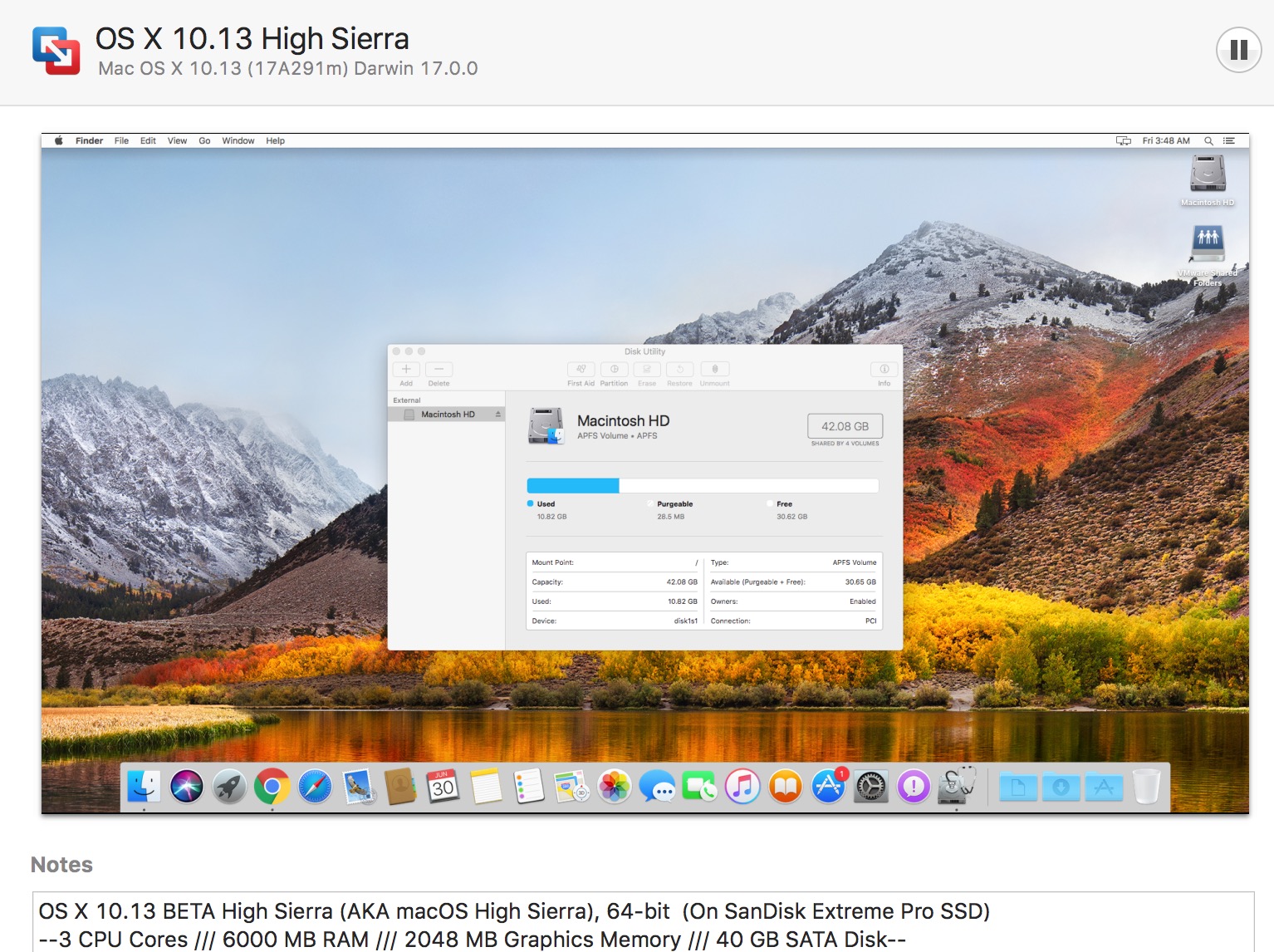Open FaceTime icon in the dock
The width and height of the screenshot is (1274, 952).
click(699, 785)
